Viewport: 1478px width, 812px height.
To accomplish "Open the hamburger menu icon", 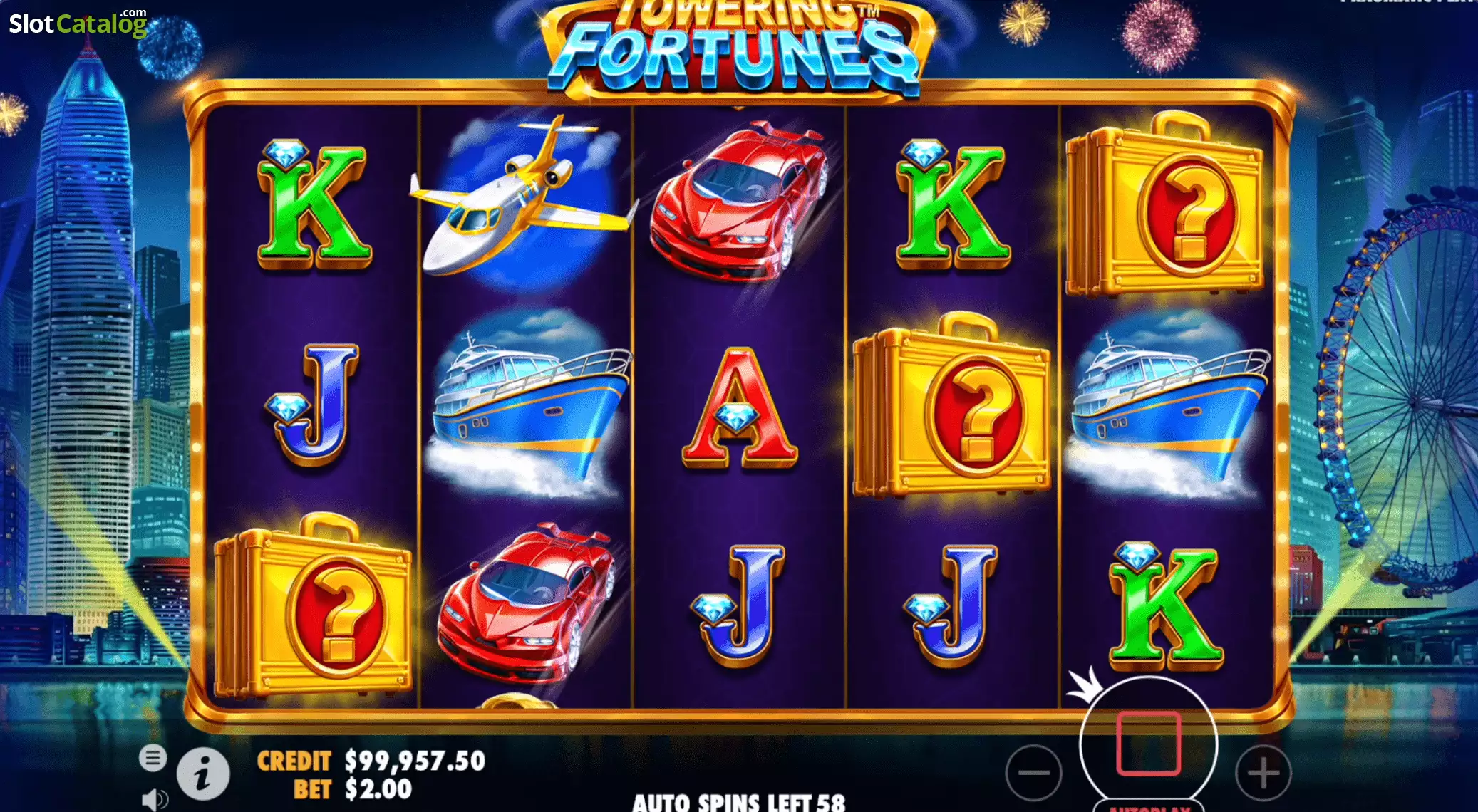I will [x=153, y=758].
